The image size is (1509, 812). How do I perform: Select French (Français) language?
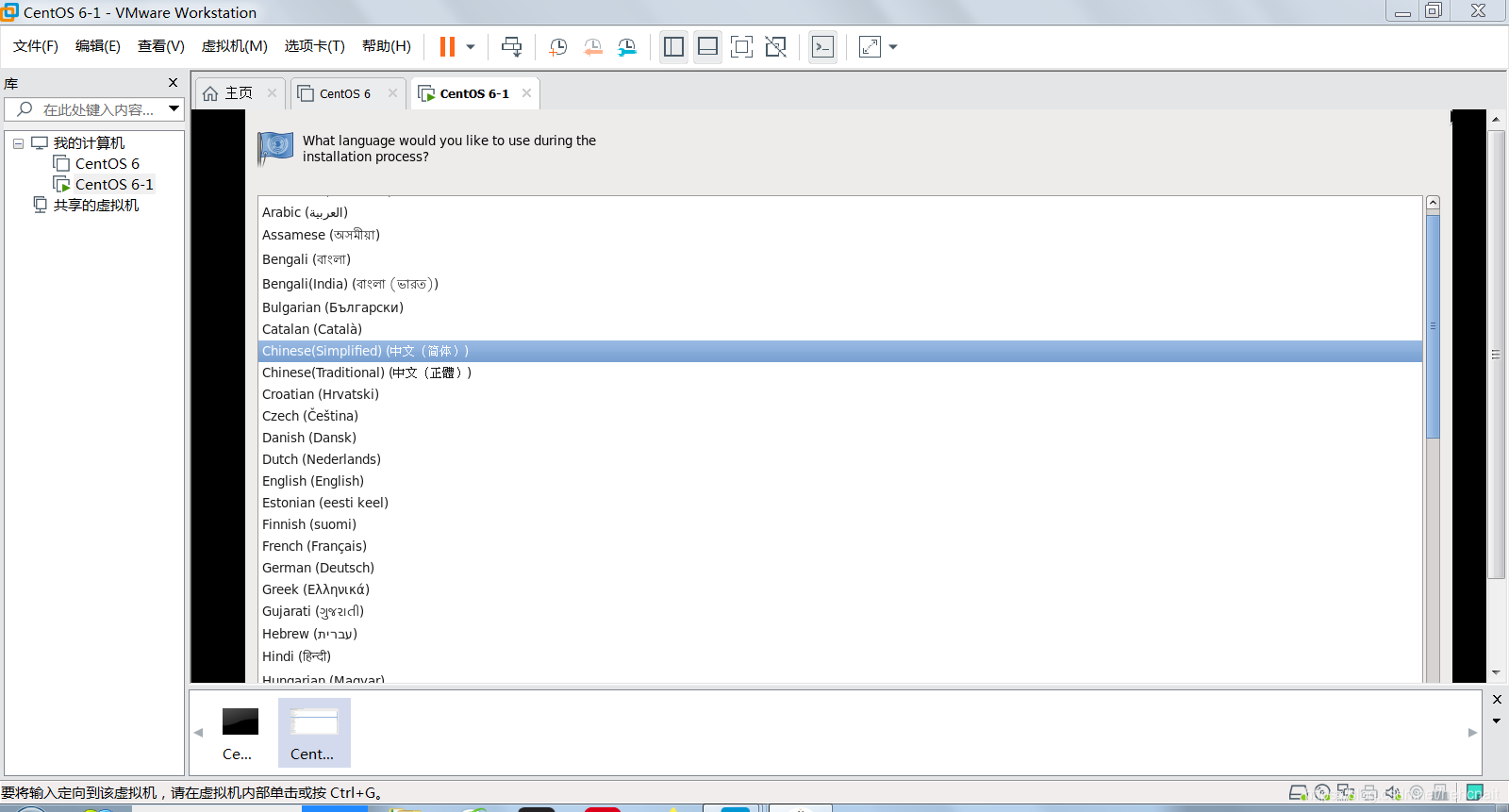pos(839,546)
